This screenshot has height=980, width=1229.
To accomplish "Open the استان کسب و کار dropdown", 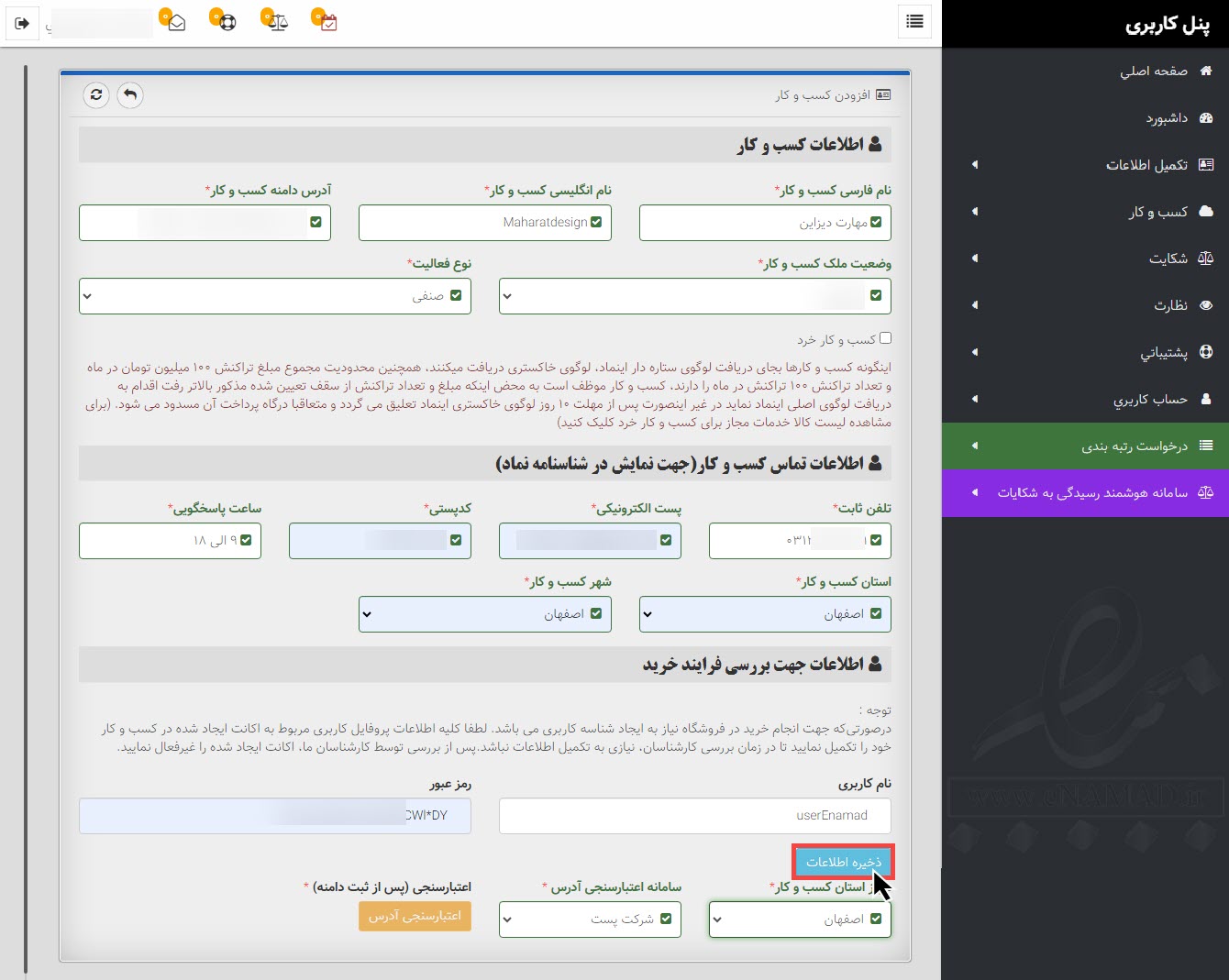I will (765, 614).
